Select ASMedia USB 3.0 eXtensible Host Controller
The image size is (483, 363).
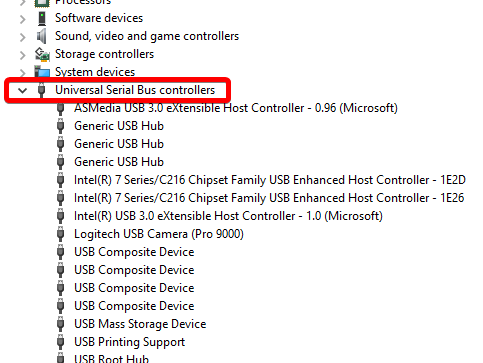point(236,108)
